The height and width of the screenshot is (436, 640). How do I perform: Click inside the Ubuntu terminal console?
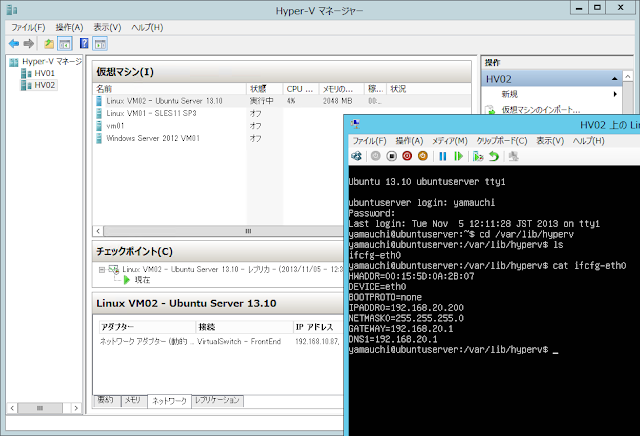pos(494,300)
